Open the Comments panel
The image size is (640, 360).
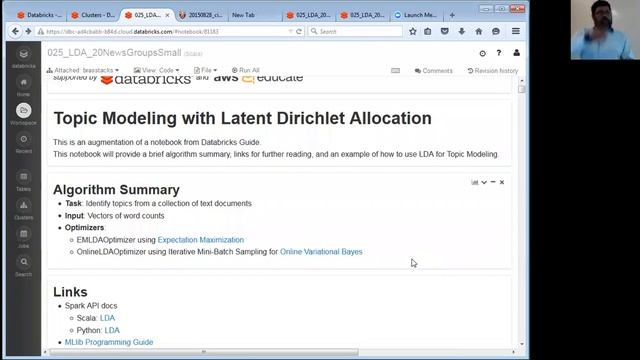(433, 71)
